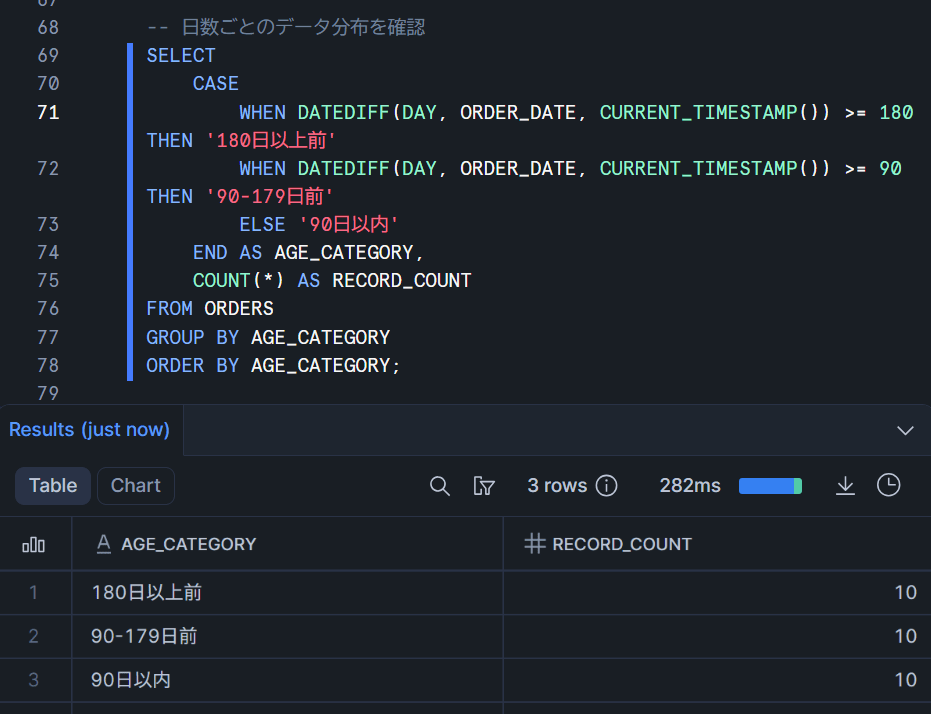The width and height of the screenshot is (931, 714).
Task: Click the 282ms query time label
Action: coord(690,486)
